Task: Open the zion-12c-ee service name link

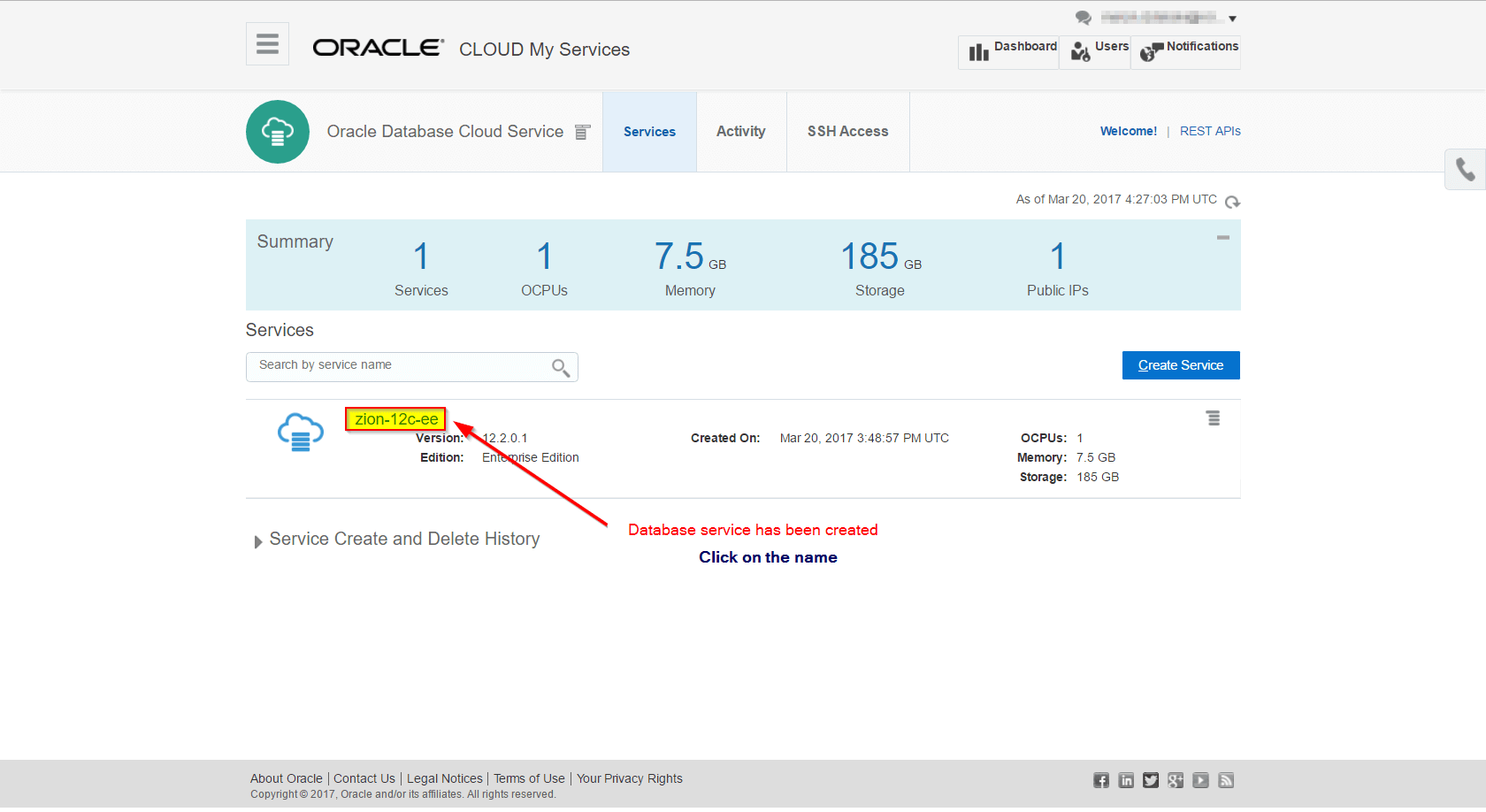Action: coord(396,419)
